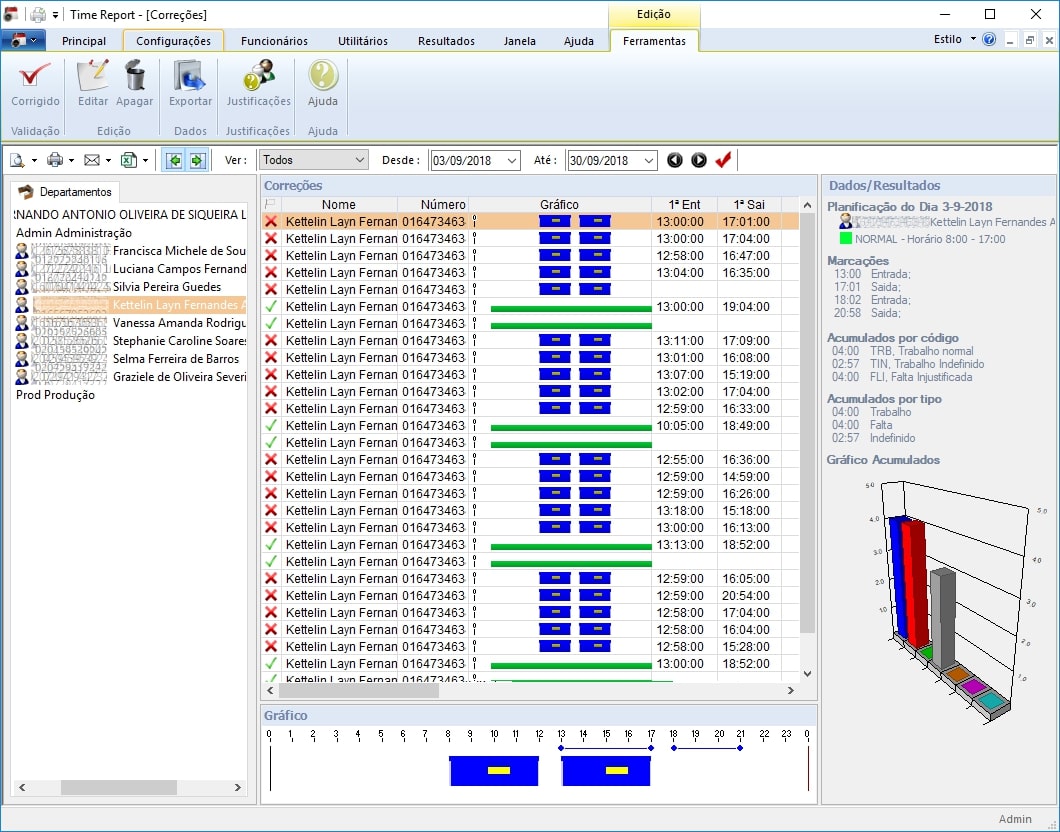Click the Editar pencil icon

(93, 77)
